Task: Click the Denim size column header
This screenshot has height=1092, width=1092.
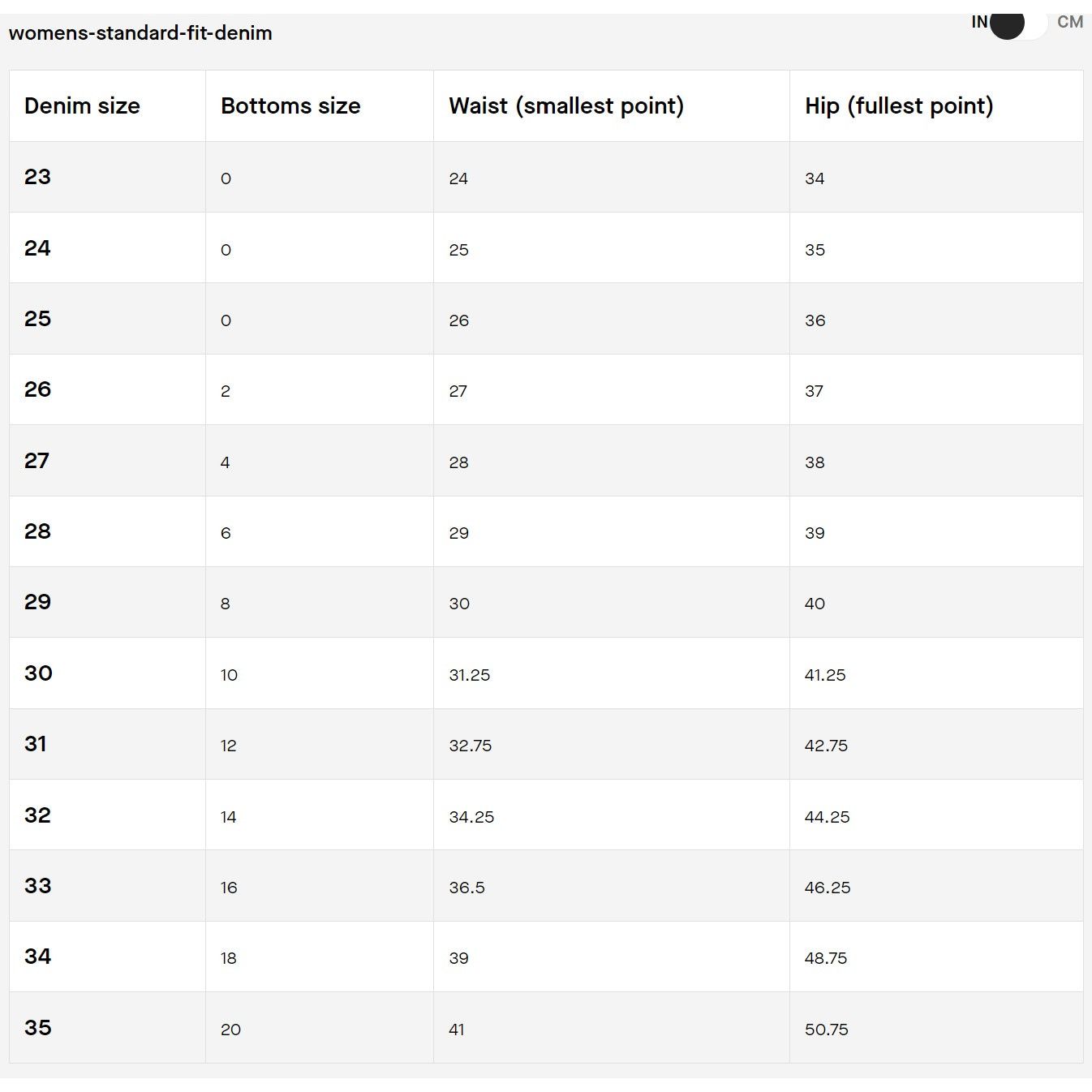Action: point(82,105)
